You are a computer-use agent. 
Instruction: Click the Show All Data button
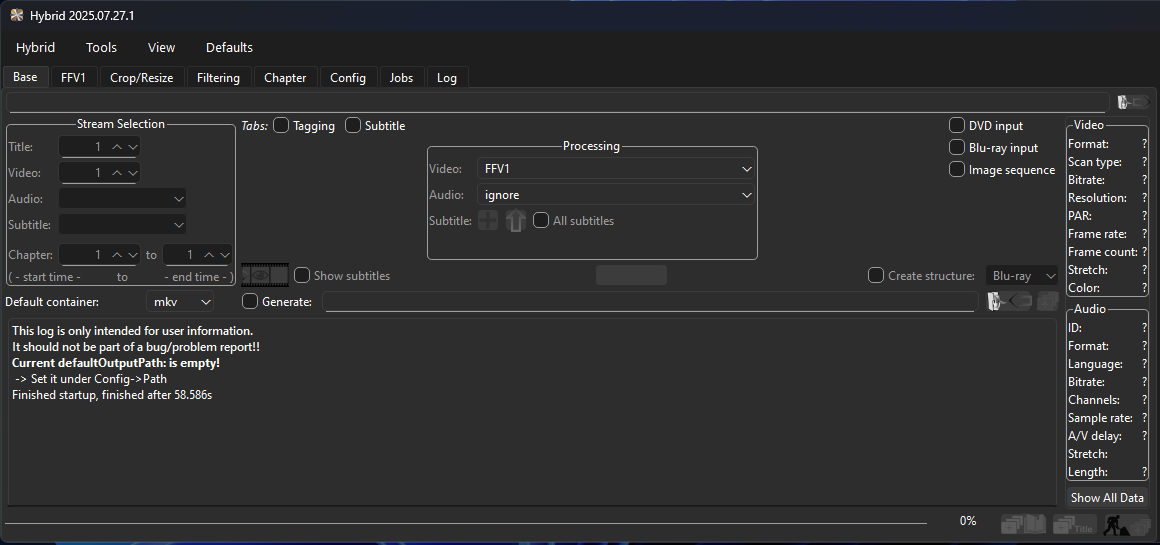point(1106,497)
